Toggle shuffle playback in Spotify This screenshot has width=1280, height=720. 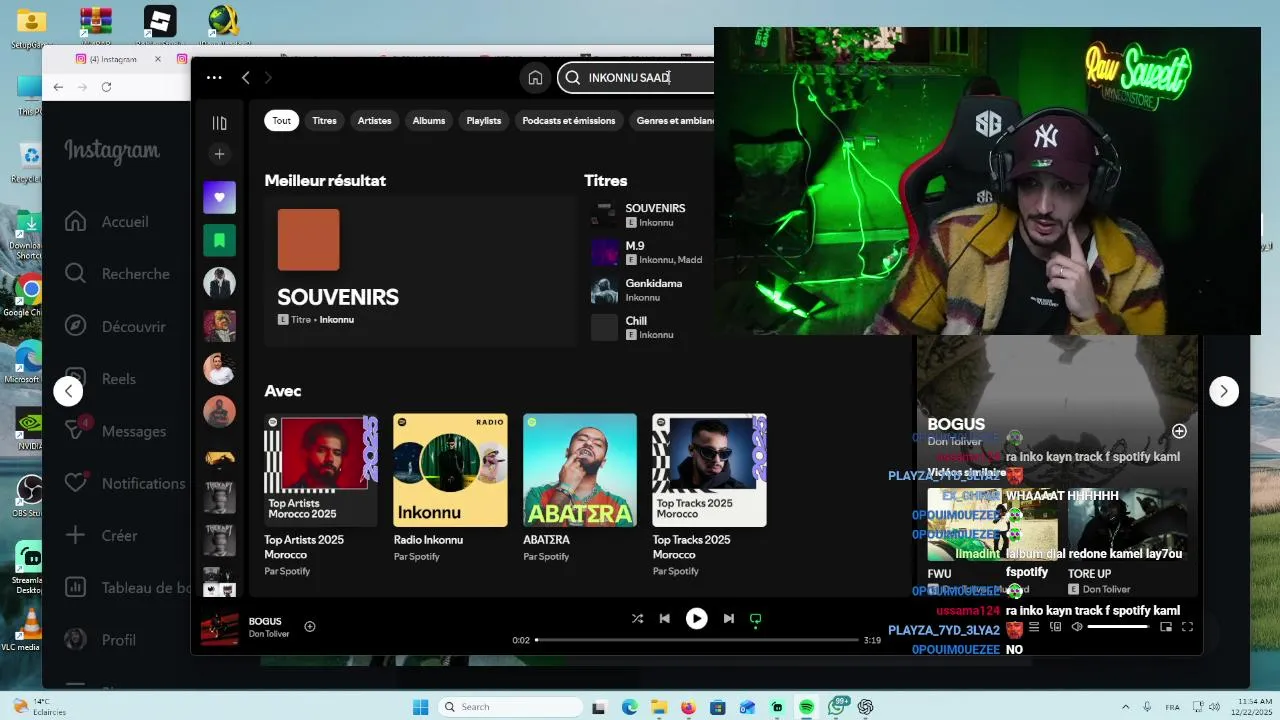pyautogui.click(x=637, y=619)
